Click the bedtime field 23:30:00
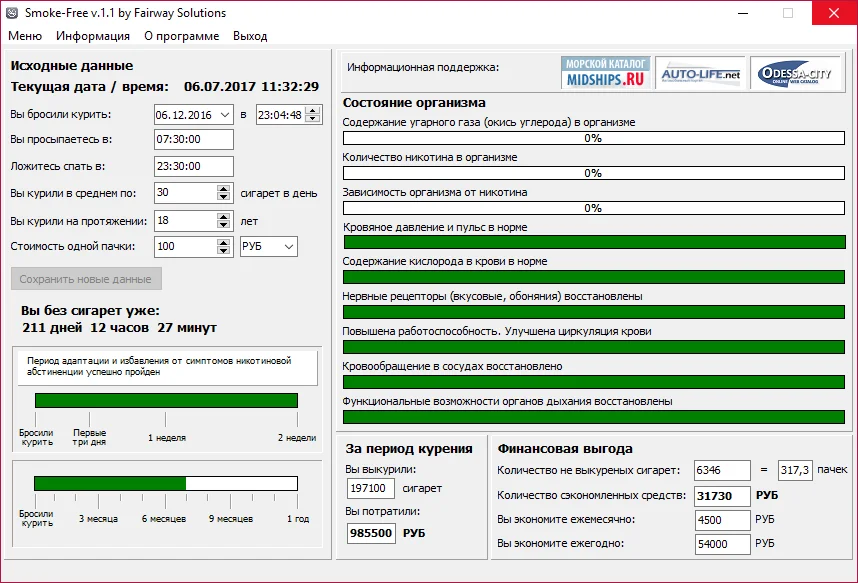This screenshot has height=583, width=858. pyautogui.click(x=194, y=166)
